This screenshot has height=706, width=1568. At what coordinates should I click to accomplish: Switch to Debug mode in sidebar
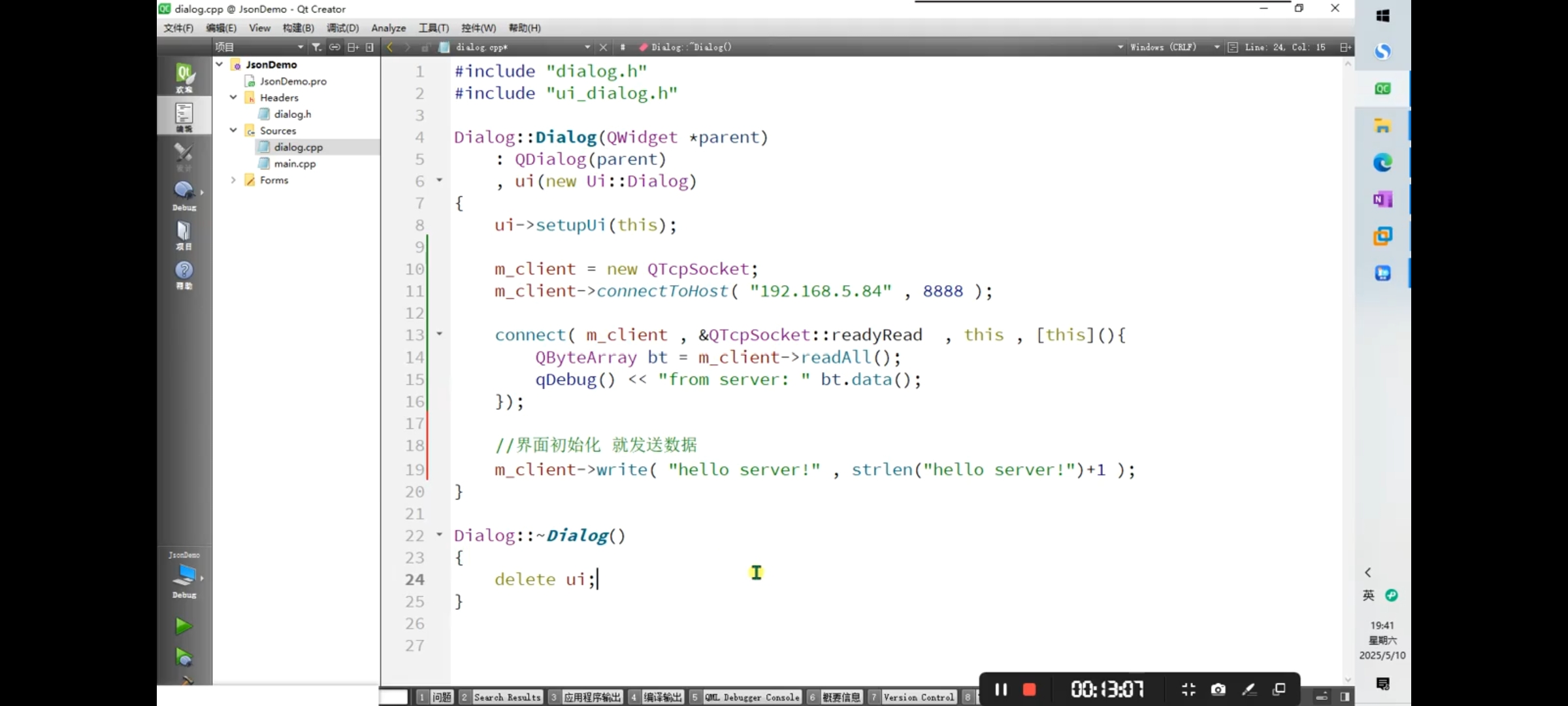click(184, 195)
